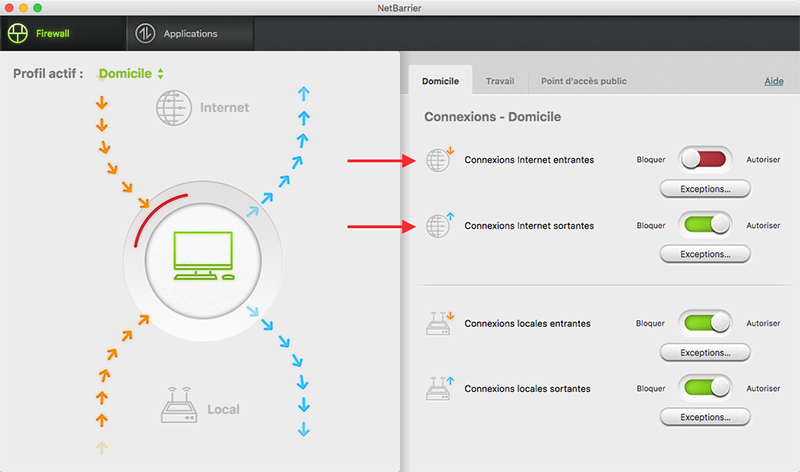The width and height of the screenshot is (800, 472).
Task: Click the incoming local router icon
Action: [x=439, y=323]
